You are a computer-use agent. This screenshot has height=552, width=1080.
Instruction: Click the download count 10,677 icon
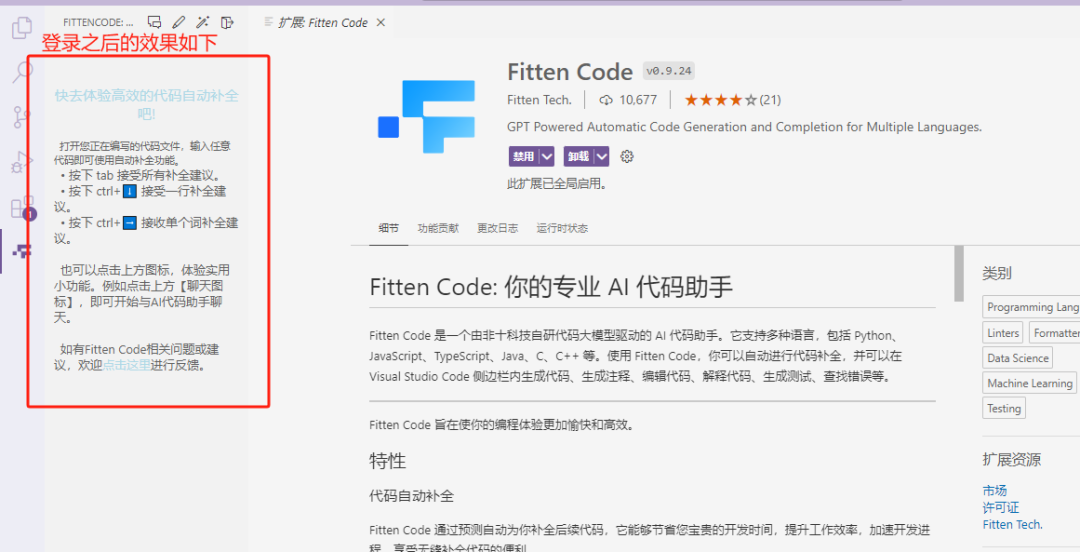click(606, 100)
